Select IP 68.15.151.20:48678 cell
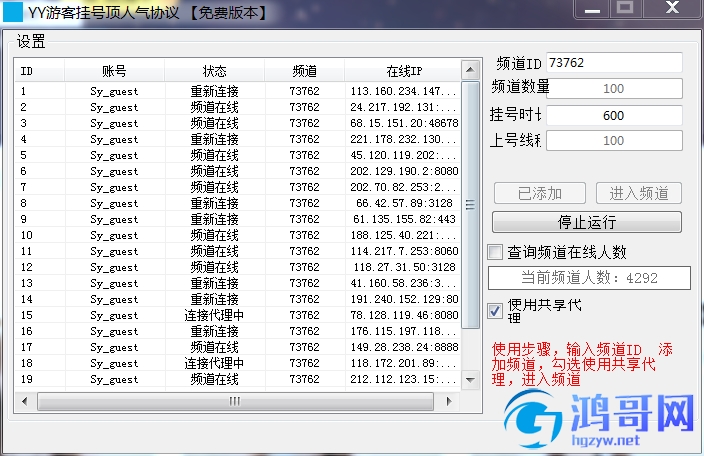 (403, 123)
